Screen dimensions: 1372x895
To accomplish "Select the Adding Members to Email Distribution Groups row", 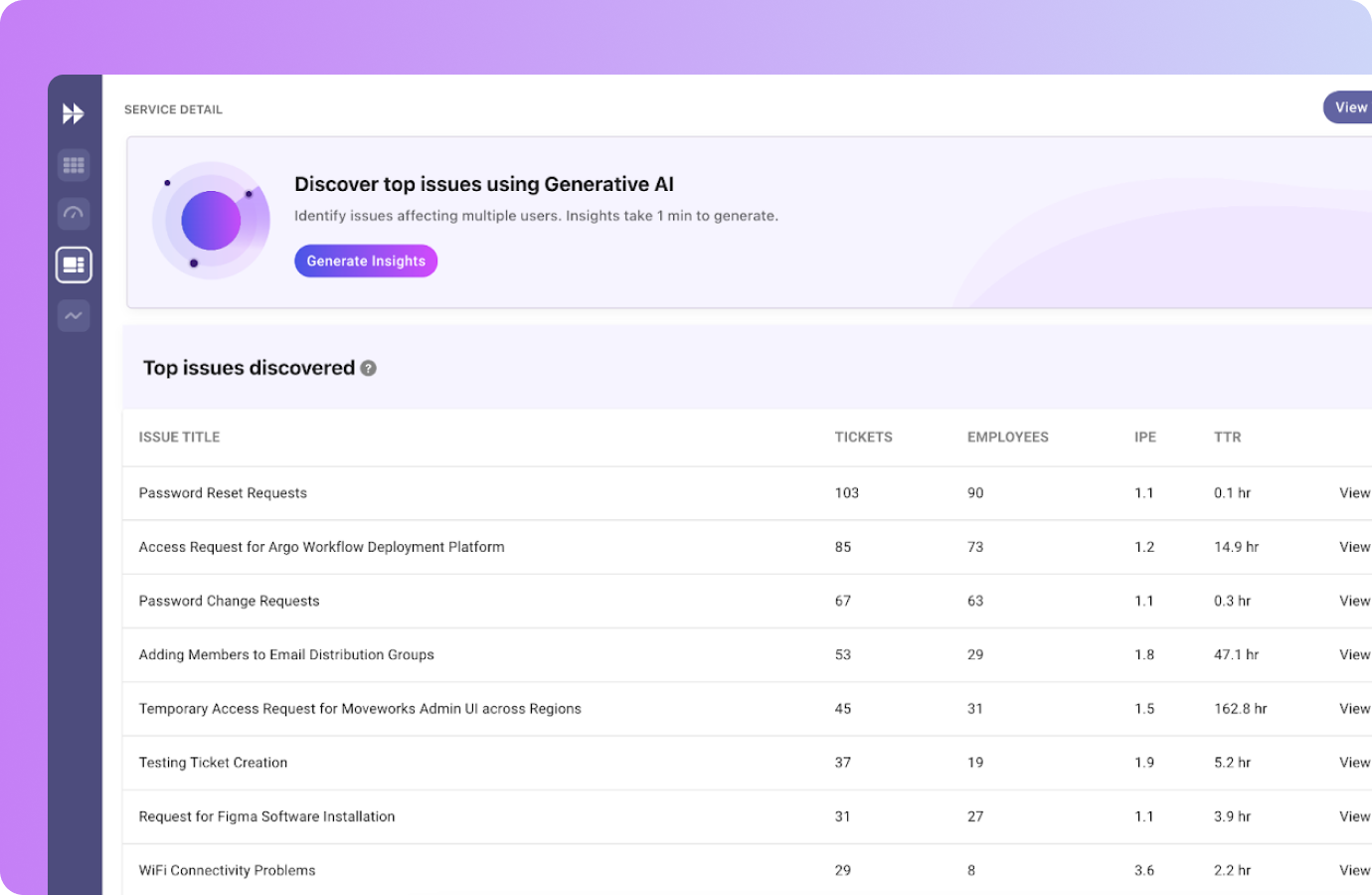I will click(x=286, y=654).
